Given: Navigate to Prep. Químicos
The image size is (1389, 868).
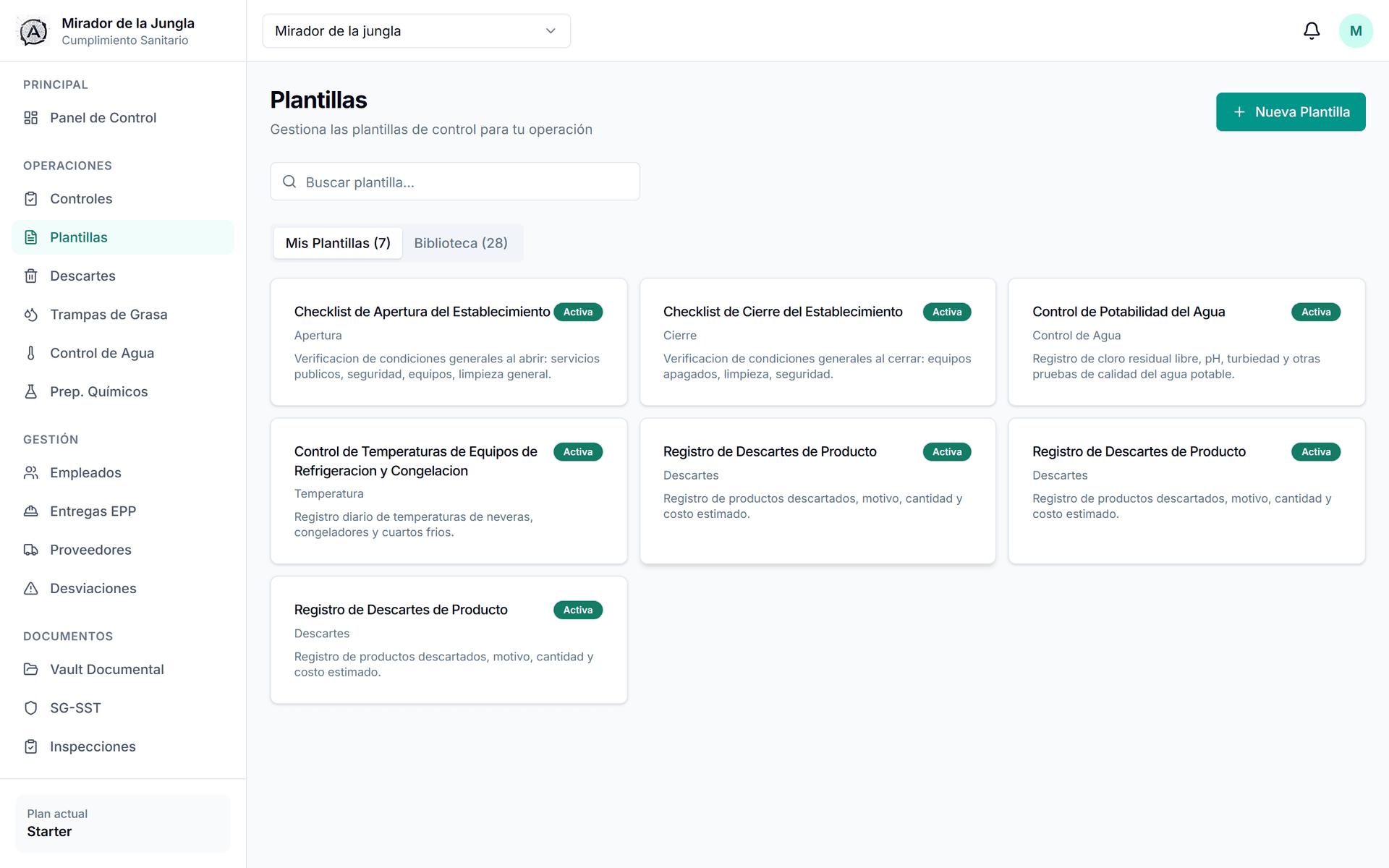Looking at the screenshot, I should 123,391.
